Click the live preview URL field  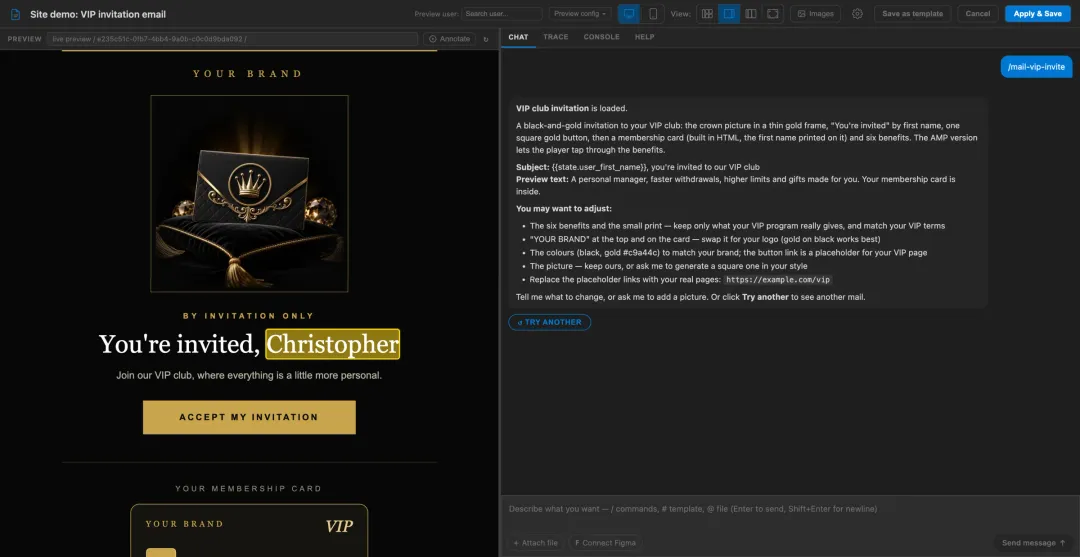click(232, 39)
